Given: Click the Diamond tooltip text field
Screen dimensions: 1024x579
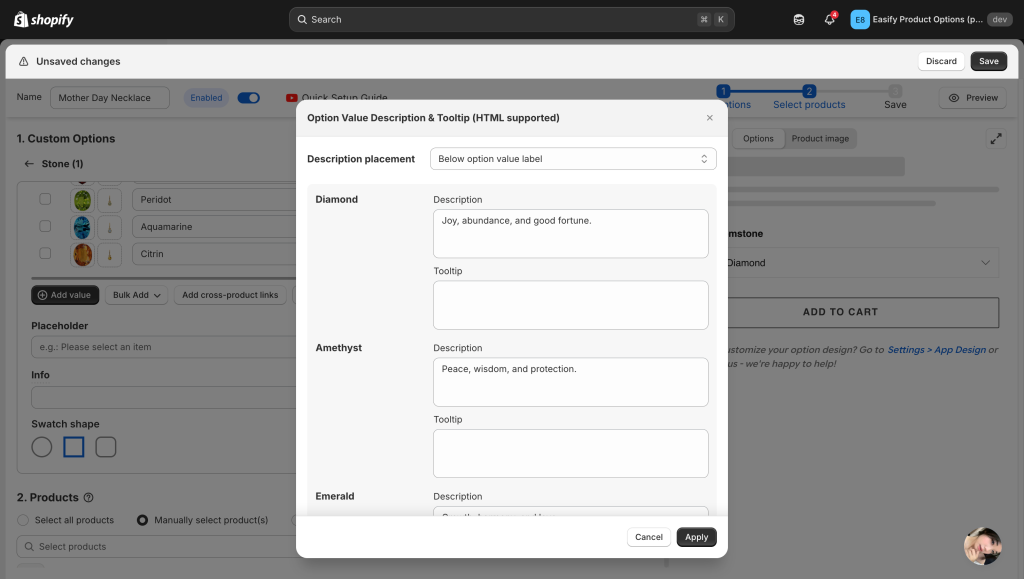Looking at the screenshot, I should pos(570,305).
